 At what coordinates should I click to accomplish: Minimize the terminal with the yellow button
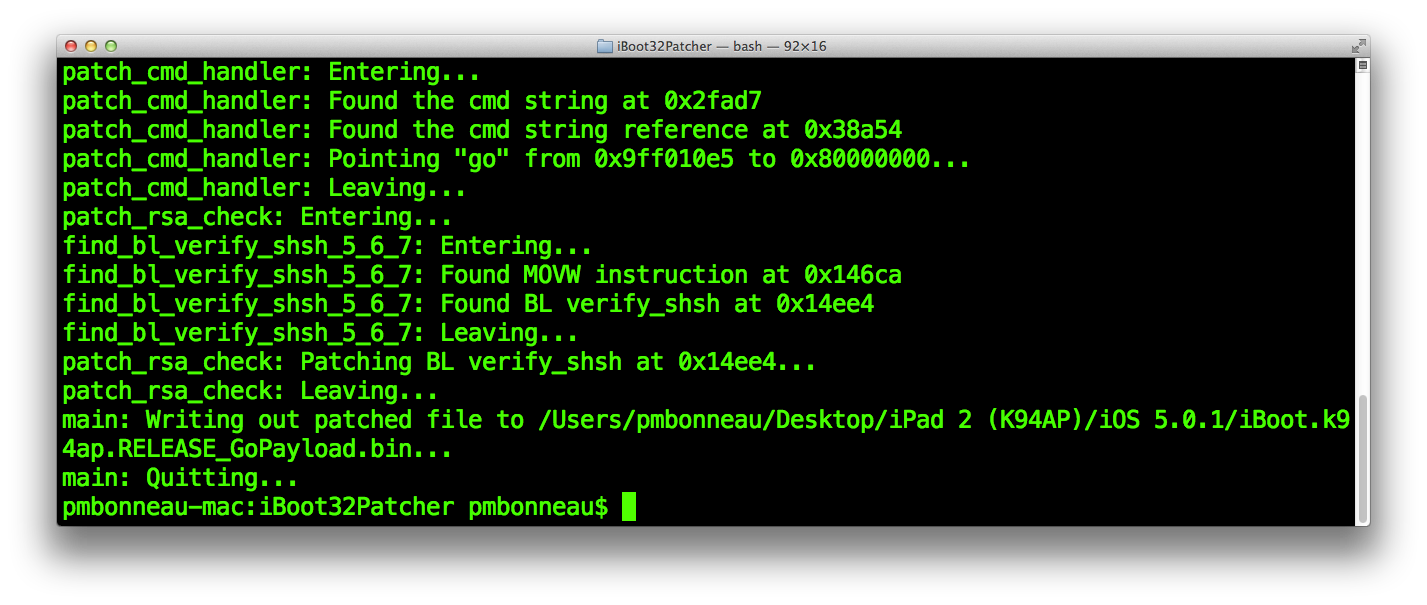point(91,46)
